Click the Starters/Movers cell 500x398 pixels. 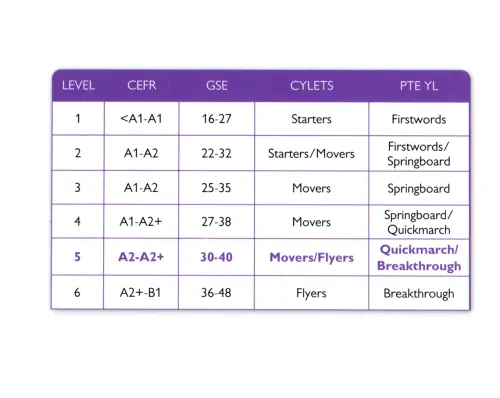[x=311, y=154]
